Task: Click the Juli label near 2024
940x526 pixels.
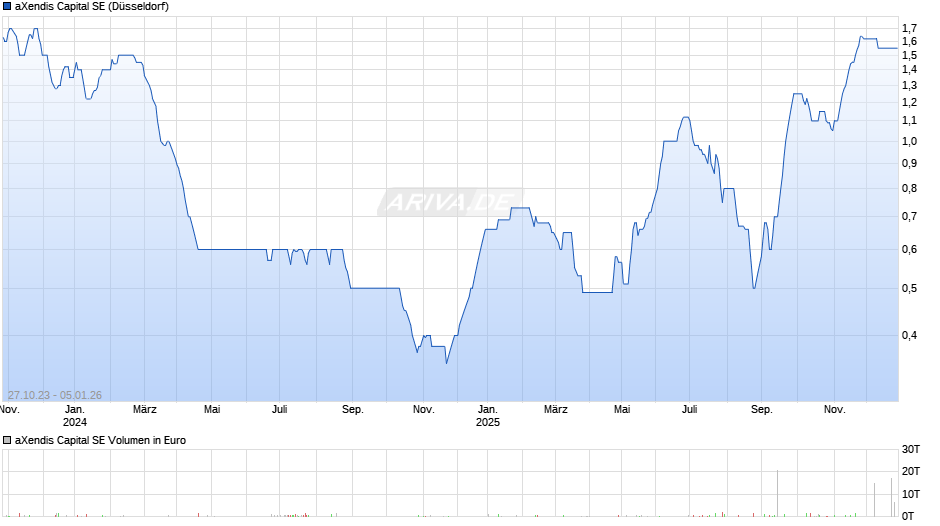Action: (x=279, y=410)
